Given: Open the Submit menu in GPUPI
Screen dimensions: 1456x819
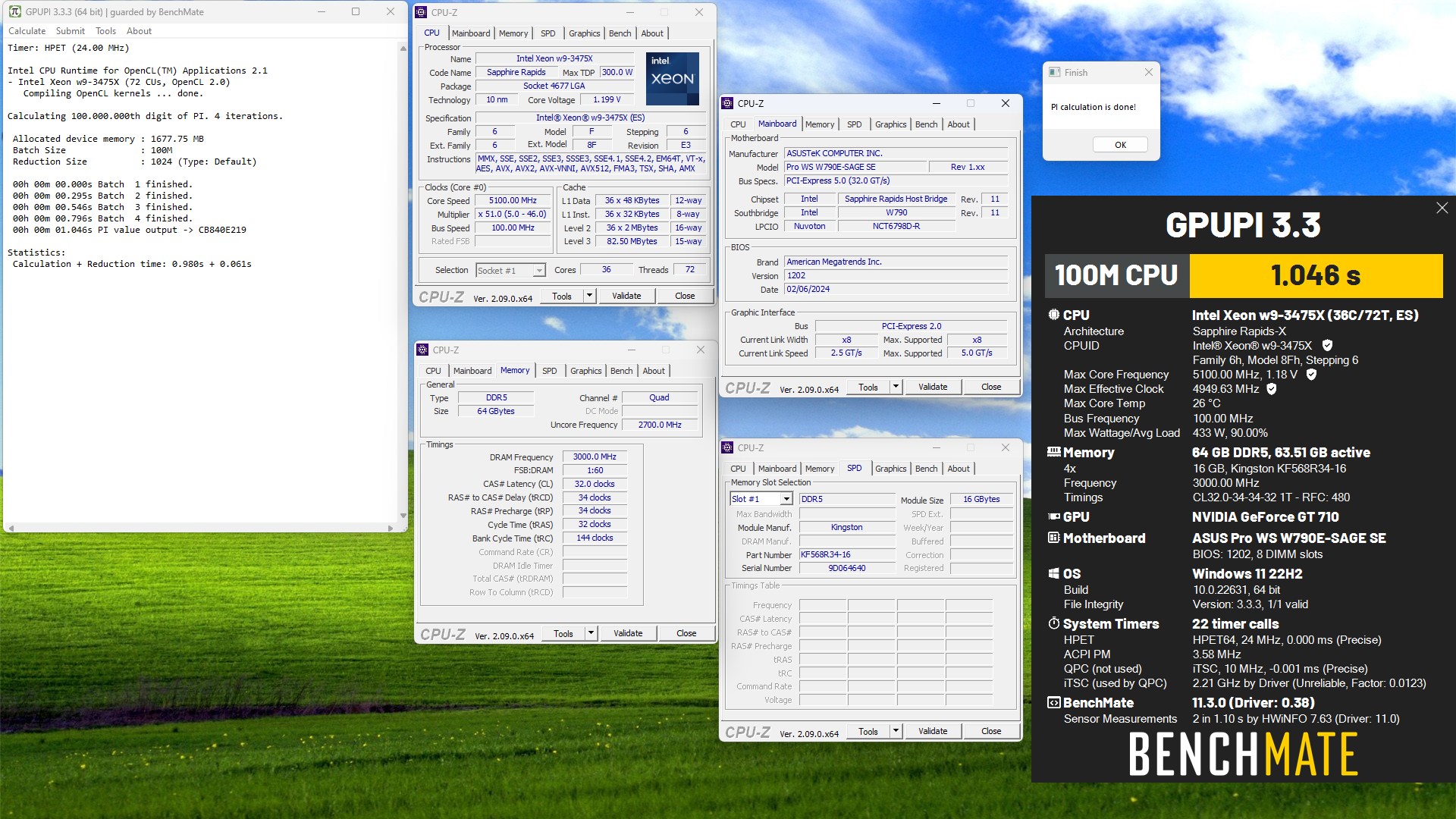Looking at the screenshot, I should pyautogui.click(x=71, y=31).
